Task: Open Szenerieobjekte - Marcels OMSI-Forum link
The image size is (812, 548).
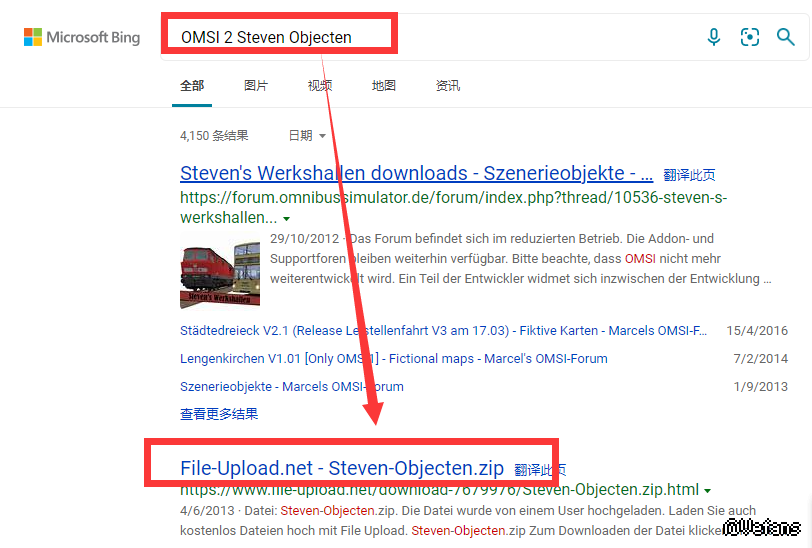Action: click(x=292, y=386)
